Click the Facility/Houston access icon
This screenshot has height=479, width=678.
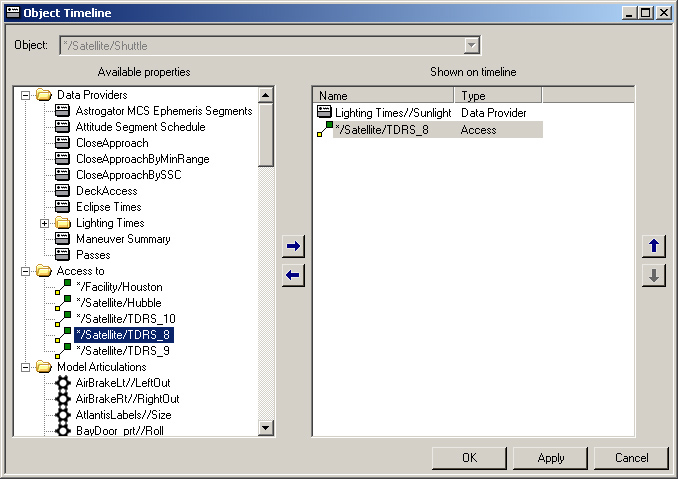[62, 287]
